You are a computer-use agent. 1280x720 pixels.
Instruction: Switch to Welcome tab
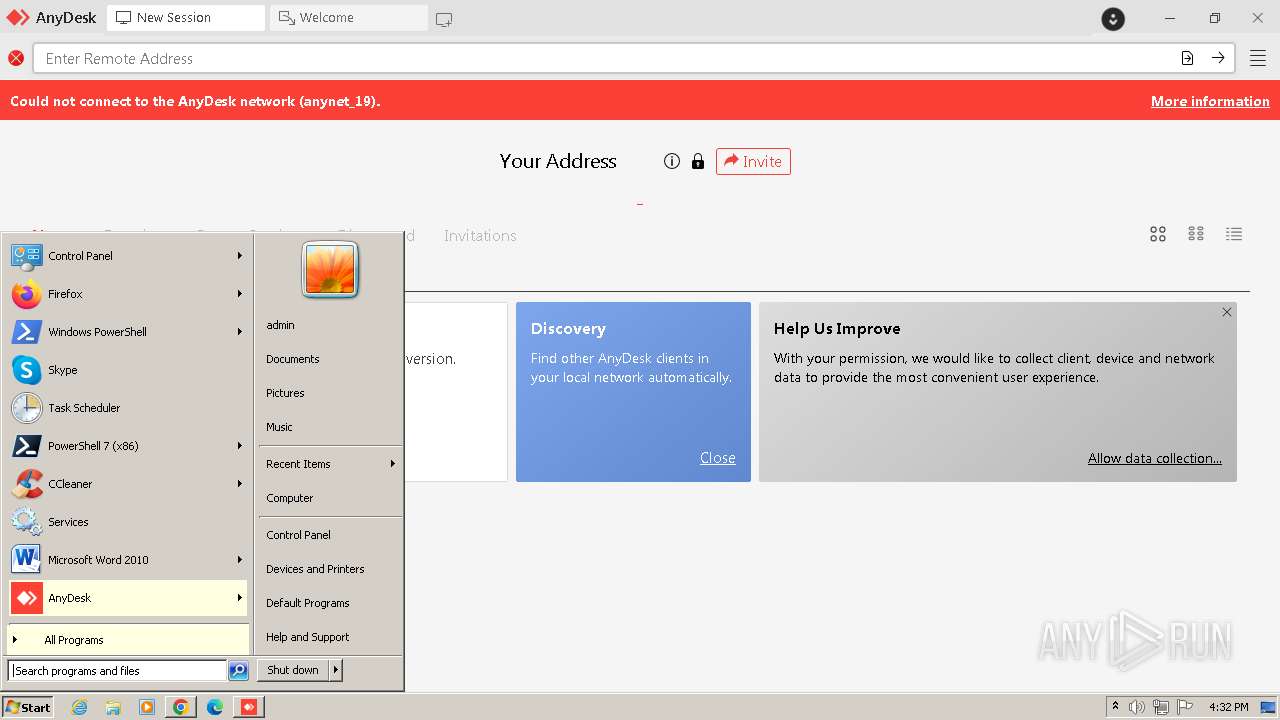click(349, 18)
